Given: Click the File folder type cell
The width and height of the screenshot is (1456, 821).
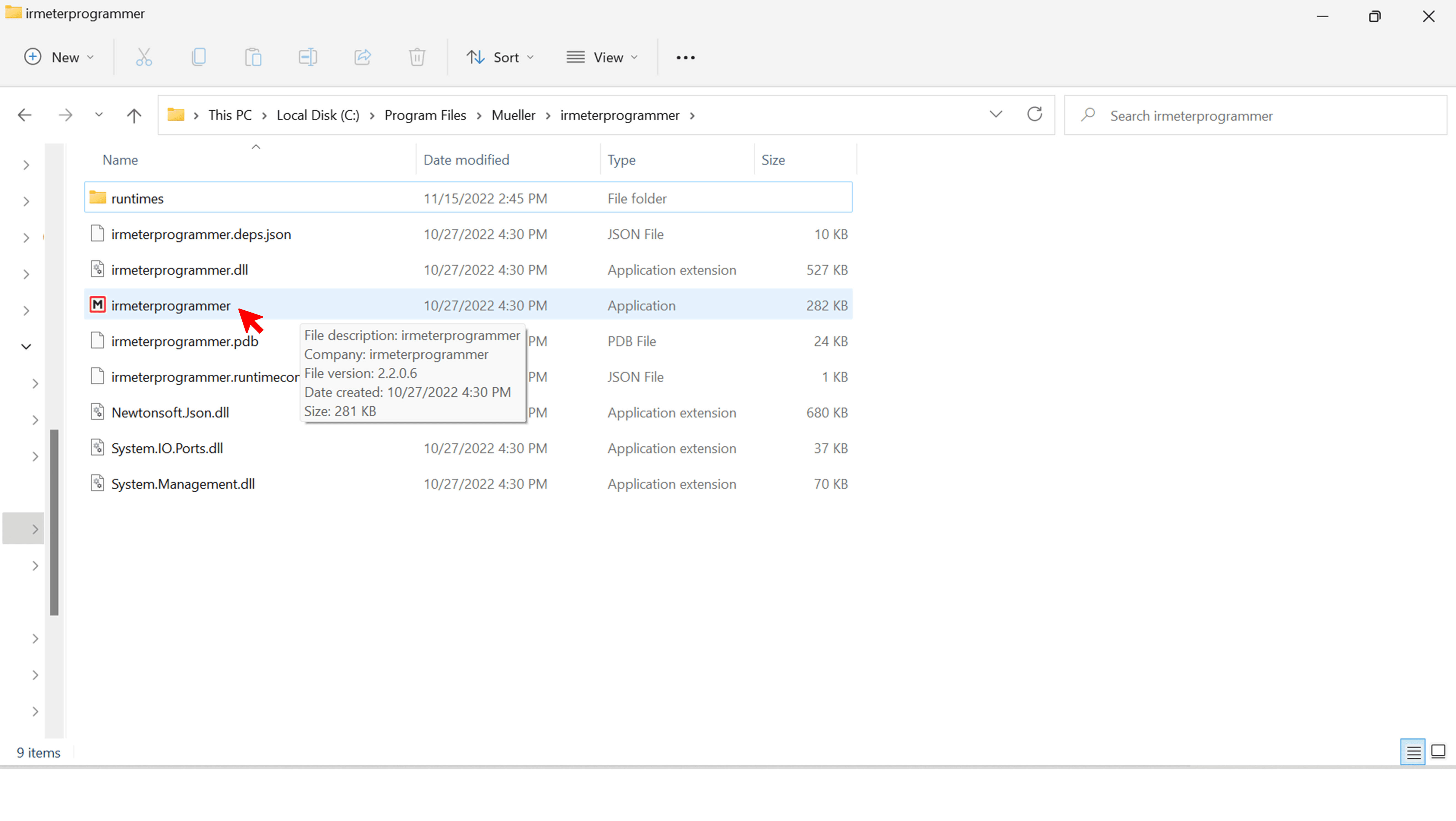Looking at the screenshot, I should click(x=637, y=198).
